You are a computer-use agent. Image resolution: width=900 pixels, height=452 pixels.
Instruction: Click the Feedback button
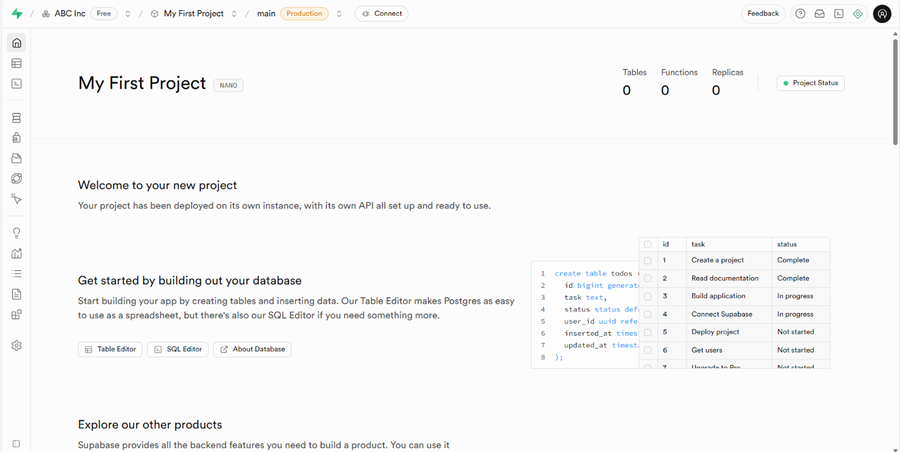pos(763,14)
